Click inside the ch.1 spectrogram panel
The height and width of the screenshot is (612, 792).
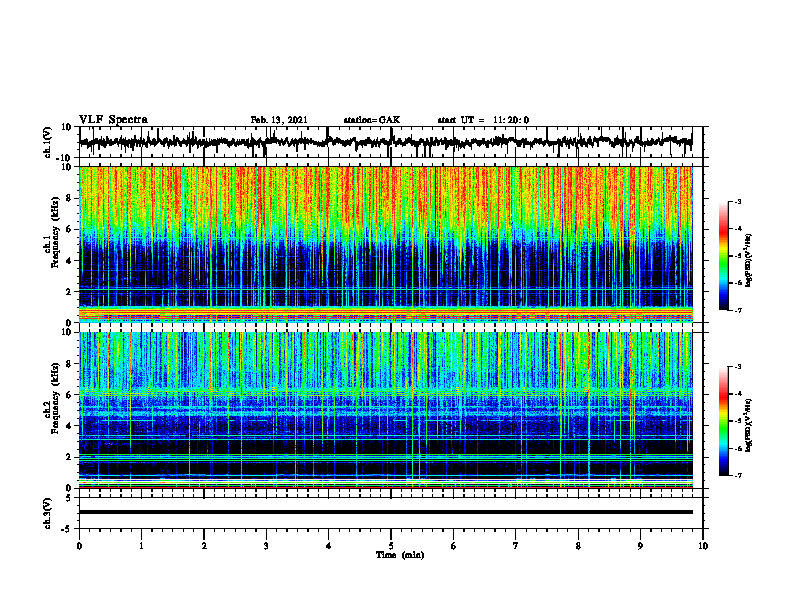coord(386,244)
